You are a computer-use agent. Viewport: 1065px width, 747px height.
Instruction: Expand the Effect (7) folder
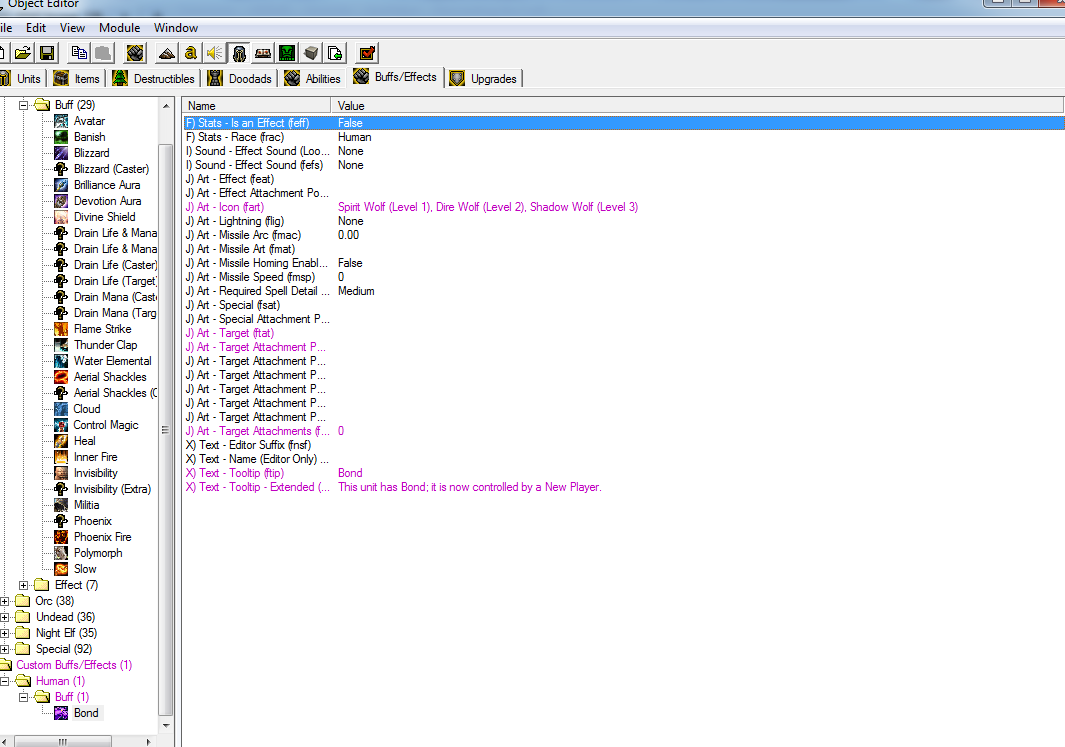point(24,585)
